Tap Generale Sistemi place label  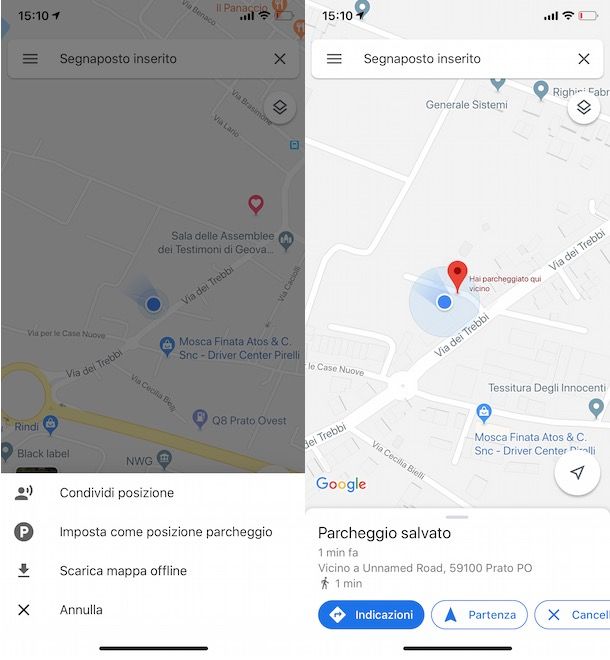point(466,105)
